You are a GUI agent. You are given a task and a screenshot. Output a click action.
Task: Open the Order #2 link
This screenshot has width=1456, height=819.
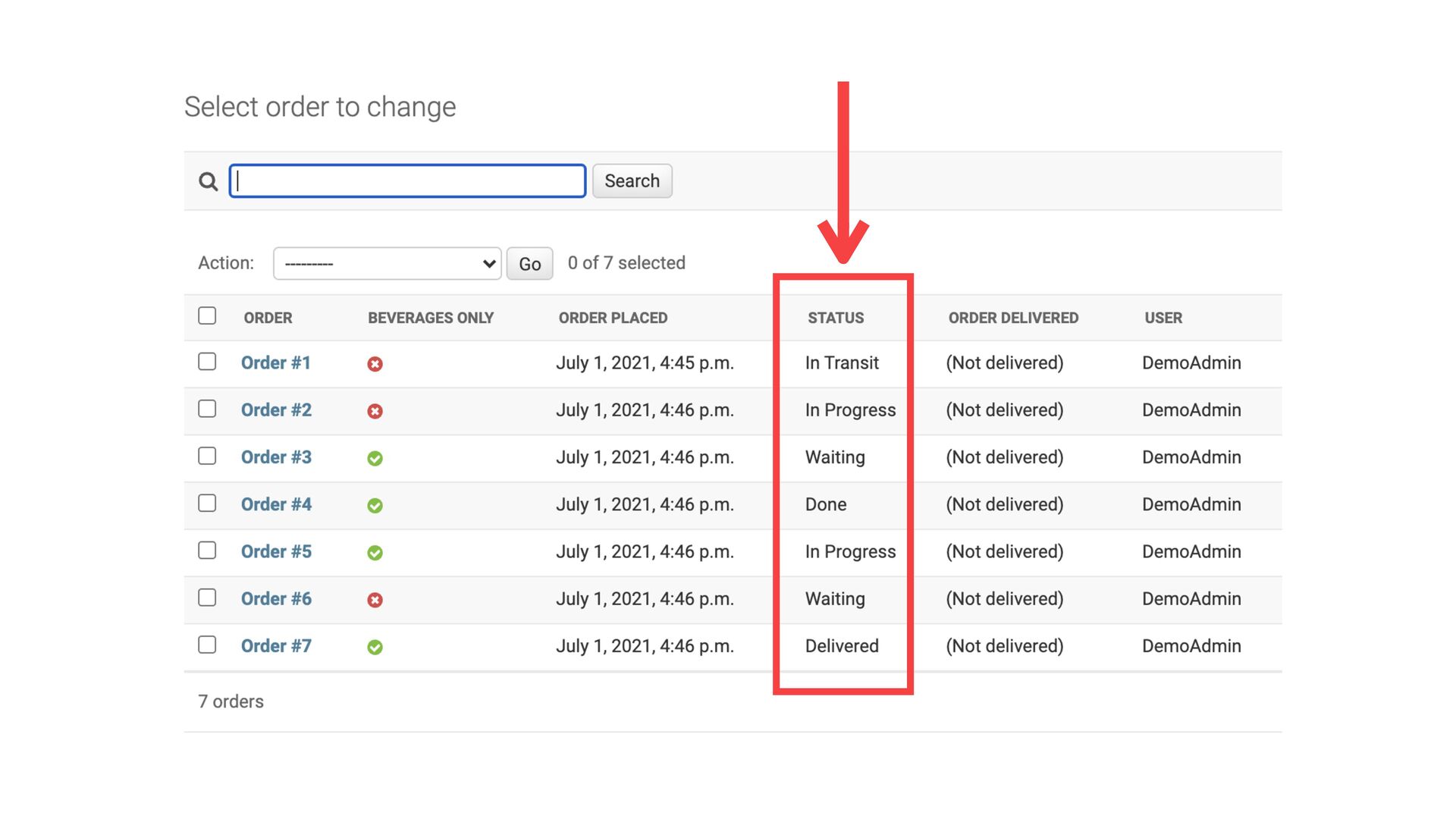[276, 410]
